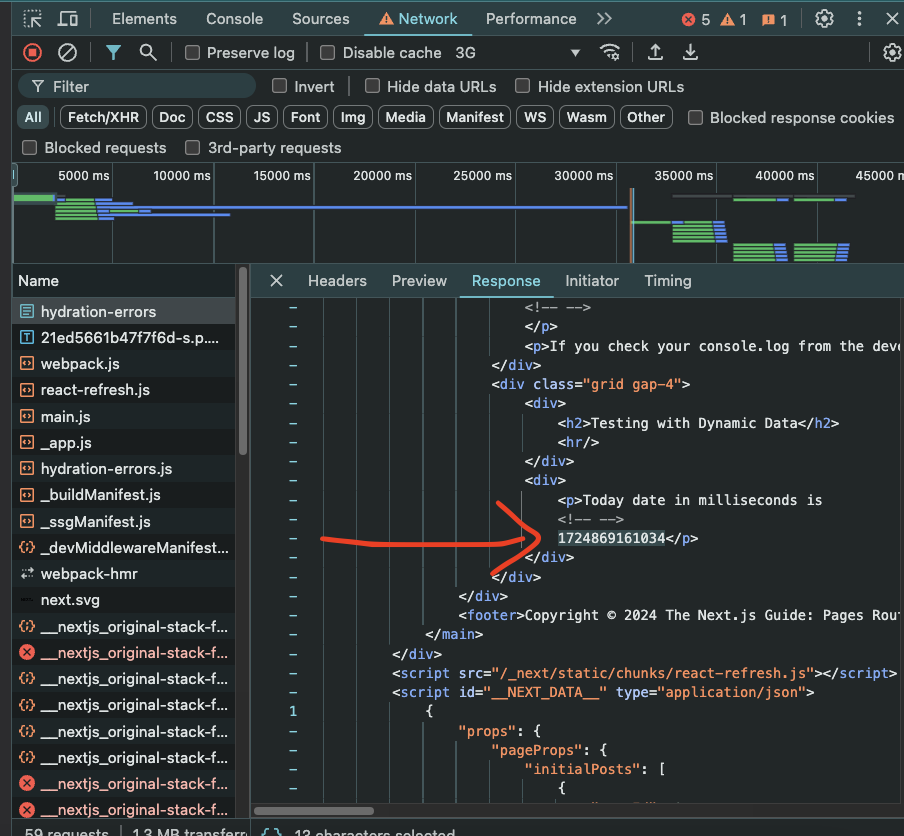Clear the network log

tap(67, 53)
